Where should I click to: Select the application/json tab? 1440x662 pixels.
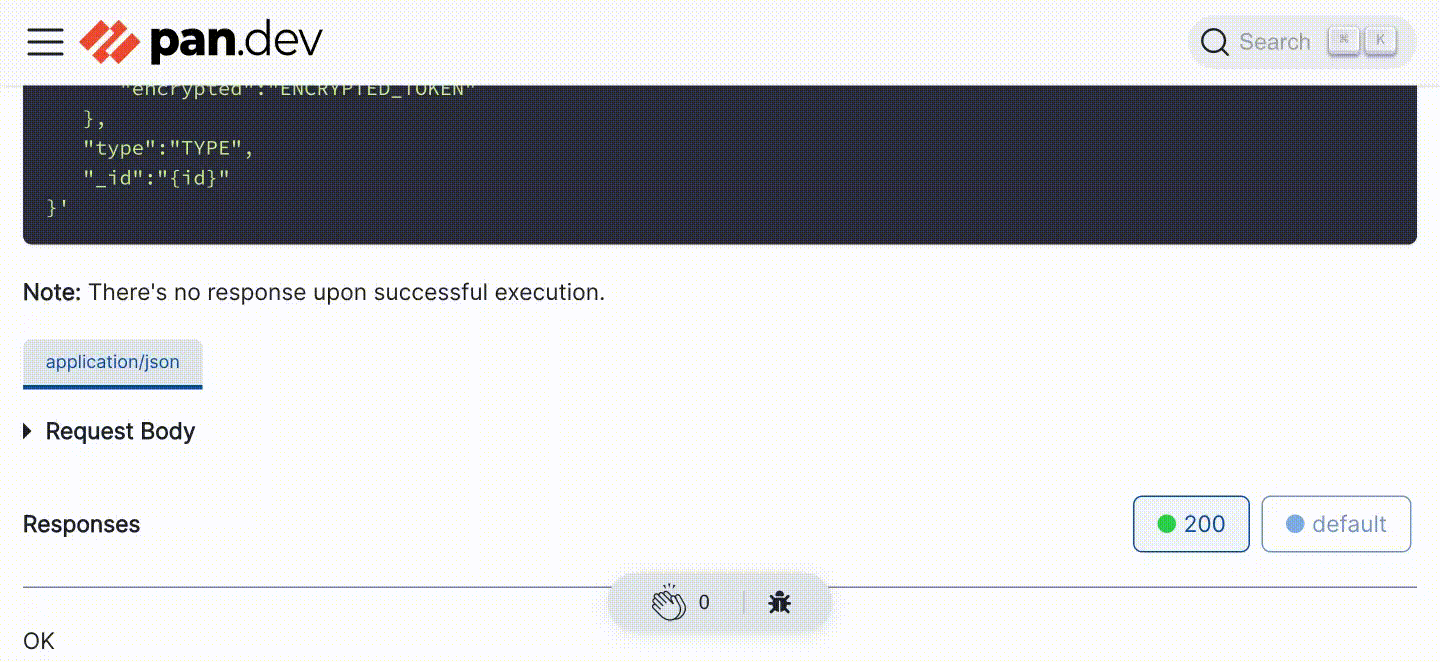[113, 362]
